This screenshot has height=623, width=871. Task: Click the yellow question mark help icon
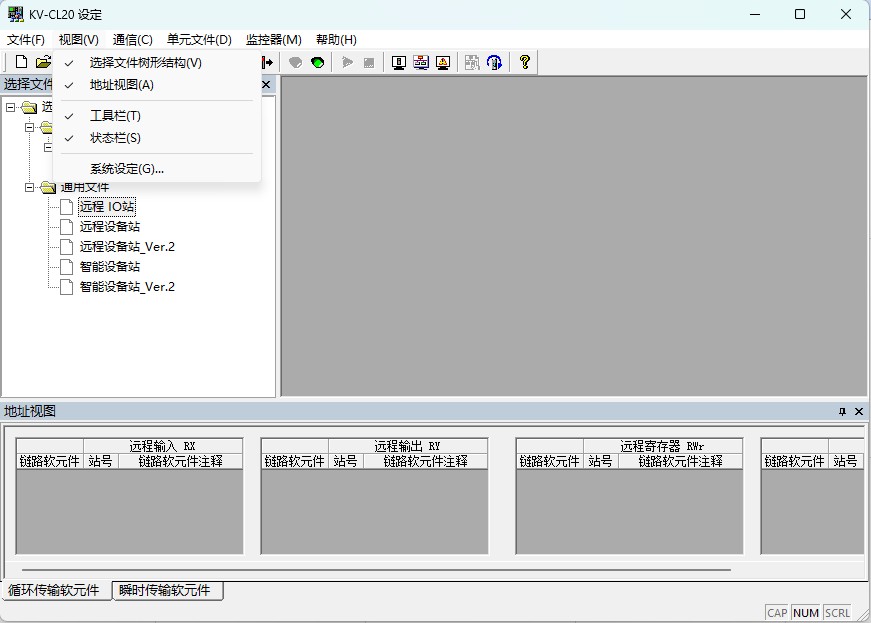[x=524, y=62]
